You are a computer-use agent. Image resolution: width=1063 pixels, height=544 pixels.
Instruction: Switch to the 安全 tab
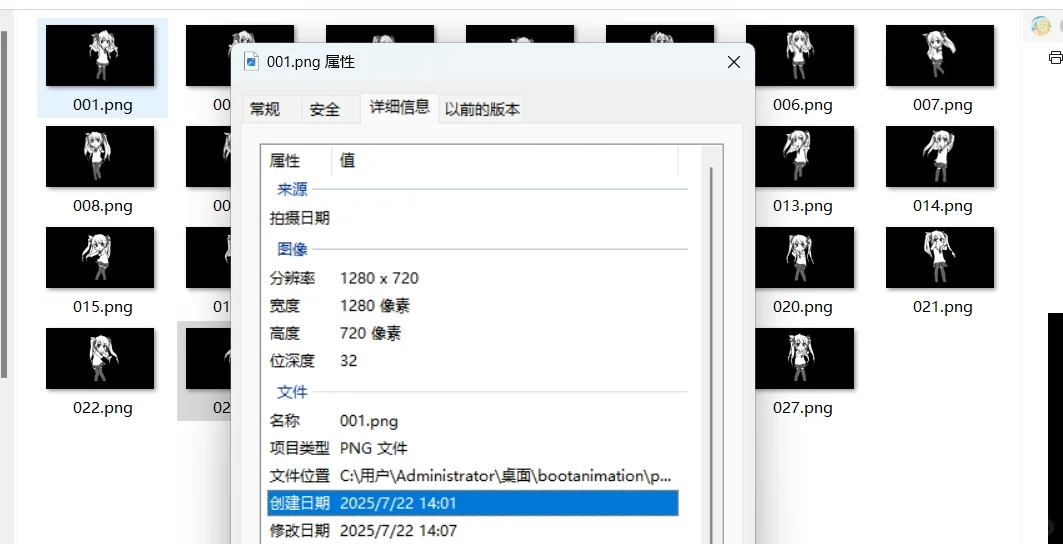(324, 109)
